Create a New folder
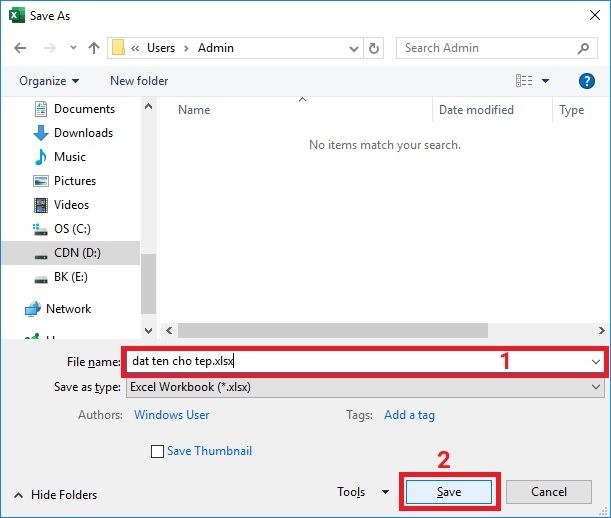 point(139,81)
